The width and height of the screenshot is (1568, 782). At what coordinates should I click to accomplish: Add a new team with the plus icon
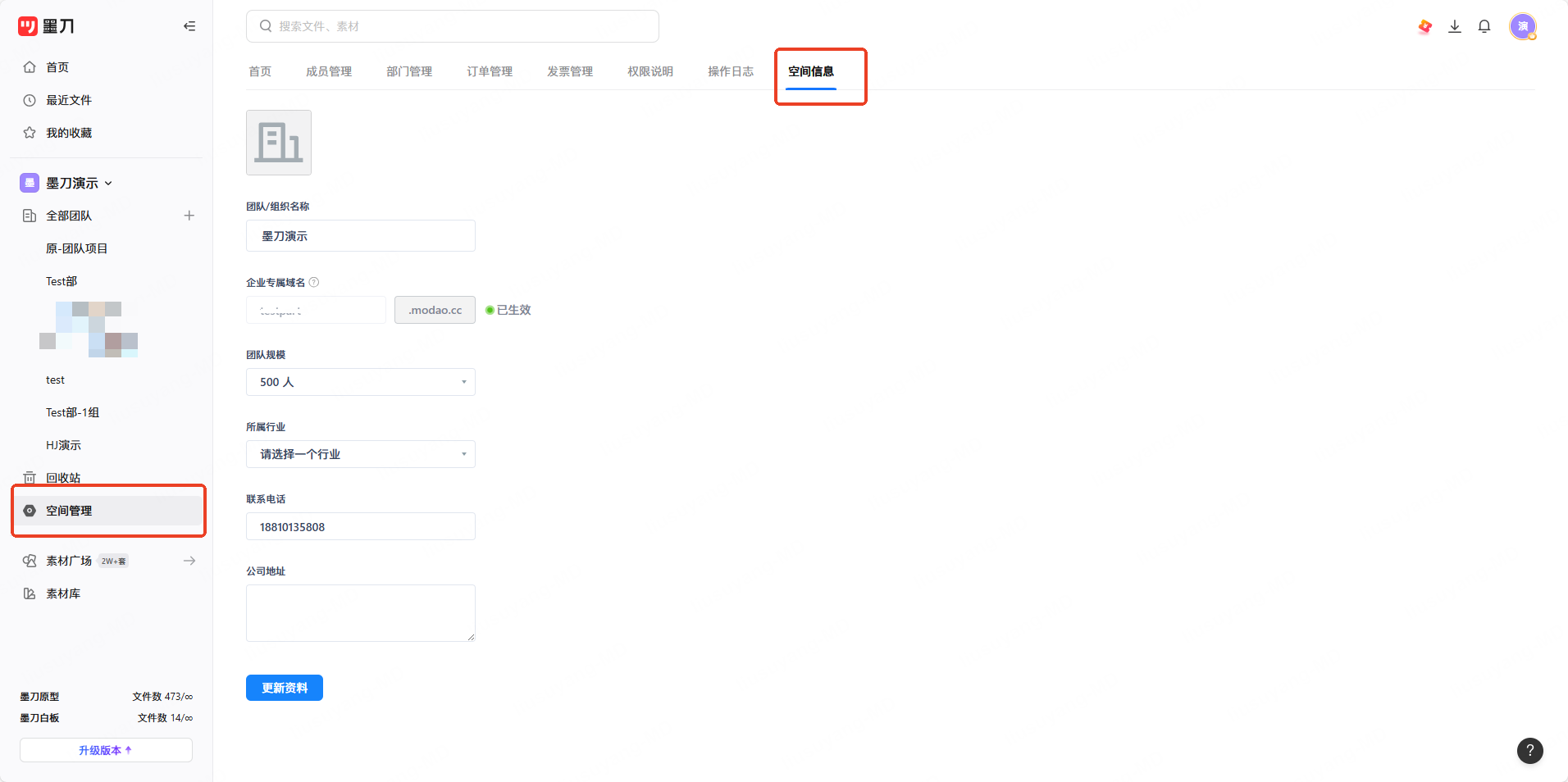click(x=189, y=216)
